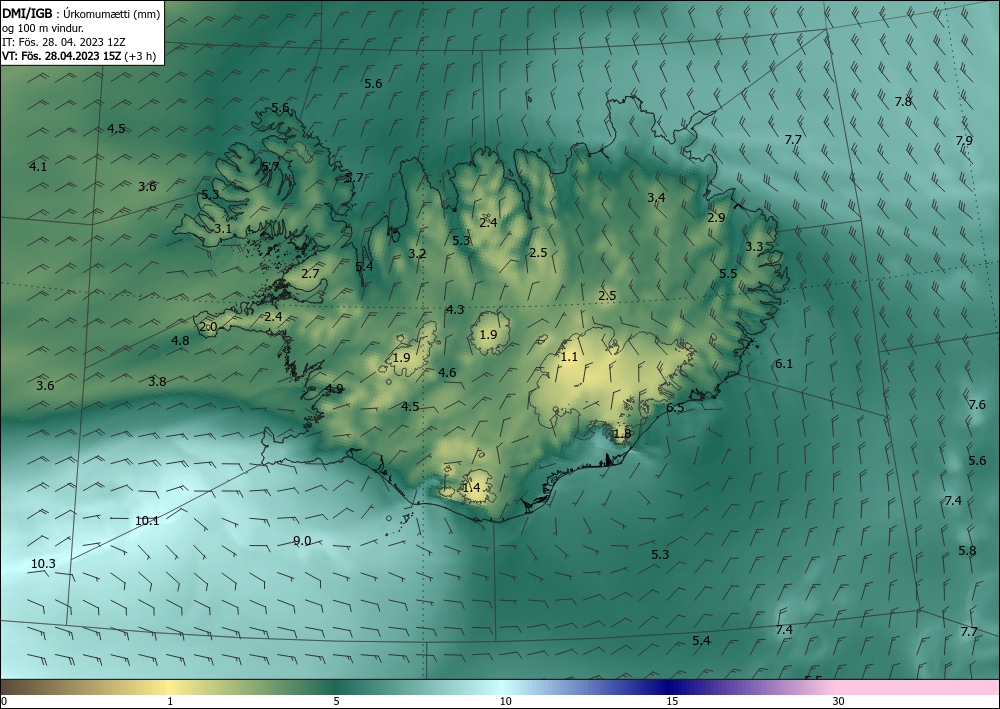The height and width of the screenshot is (709, 1000).
Task: Click the 3.1 value in the Westfjords
Action: pyautogui.click(x=223, y=228)
